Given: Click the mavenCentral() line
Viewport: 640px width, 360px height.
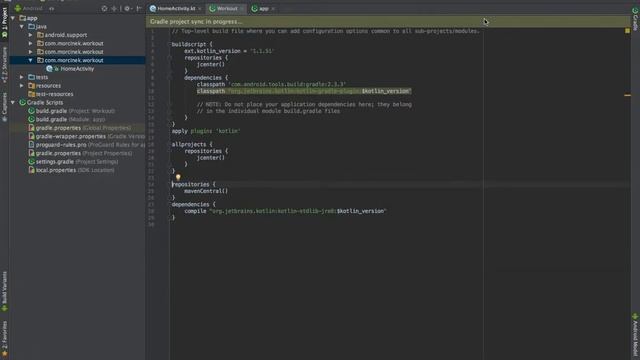Looking at the screenshot, I should (206, 191).
